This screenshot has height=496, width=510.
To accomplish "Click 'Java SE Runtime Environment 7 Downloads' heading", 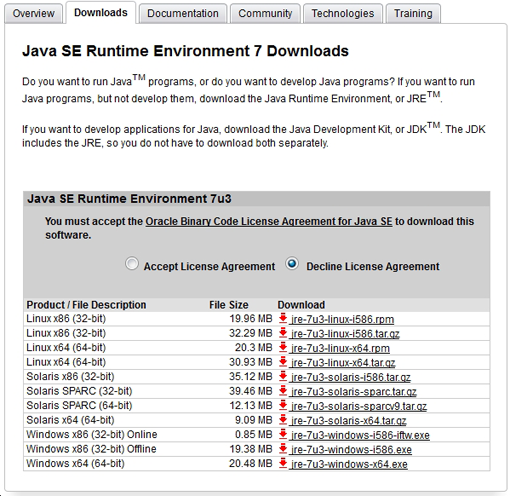I will point(185,51).
